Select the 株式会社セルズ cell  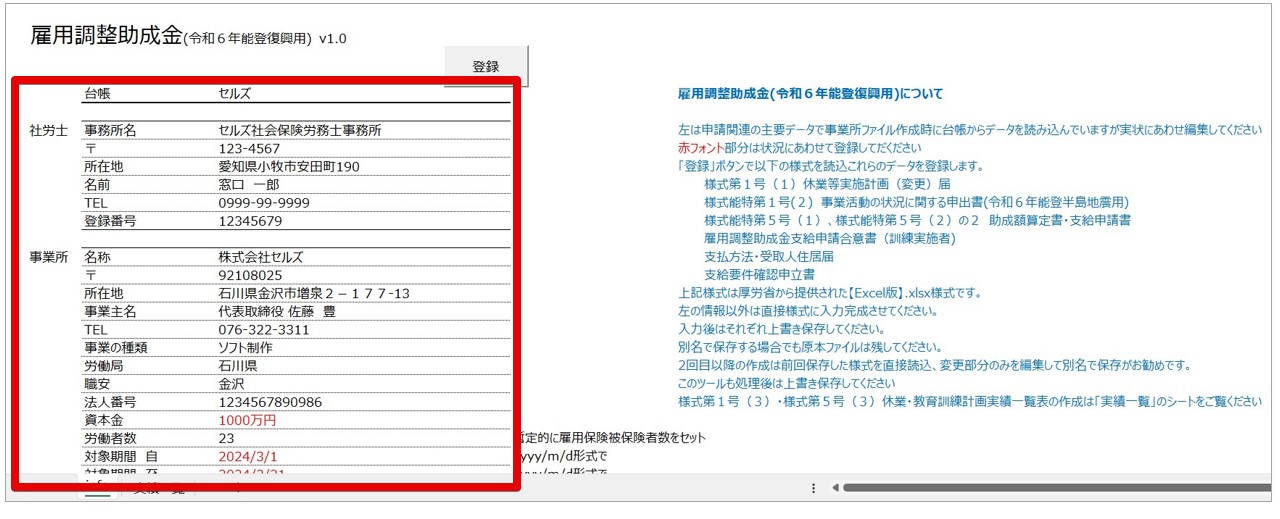[261, 257]
